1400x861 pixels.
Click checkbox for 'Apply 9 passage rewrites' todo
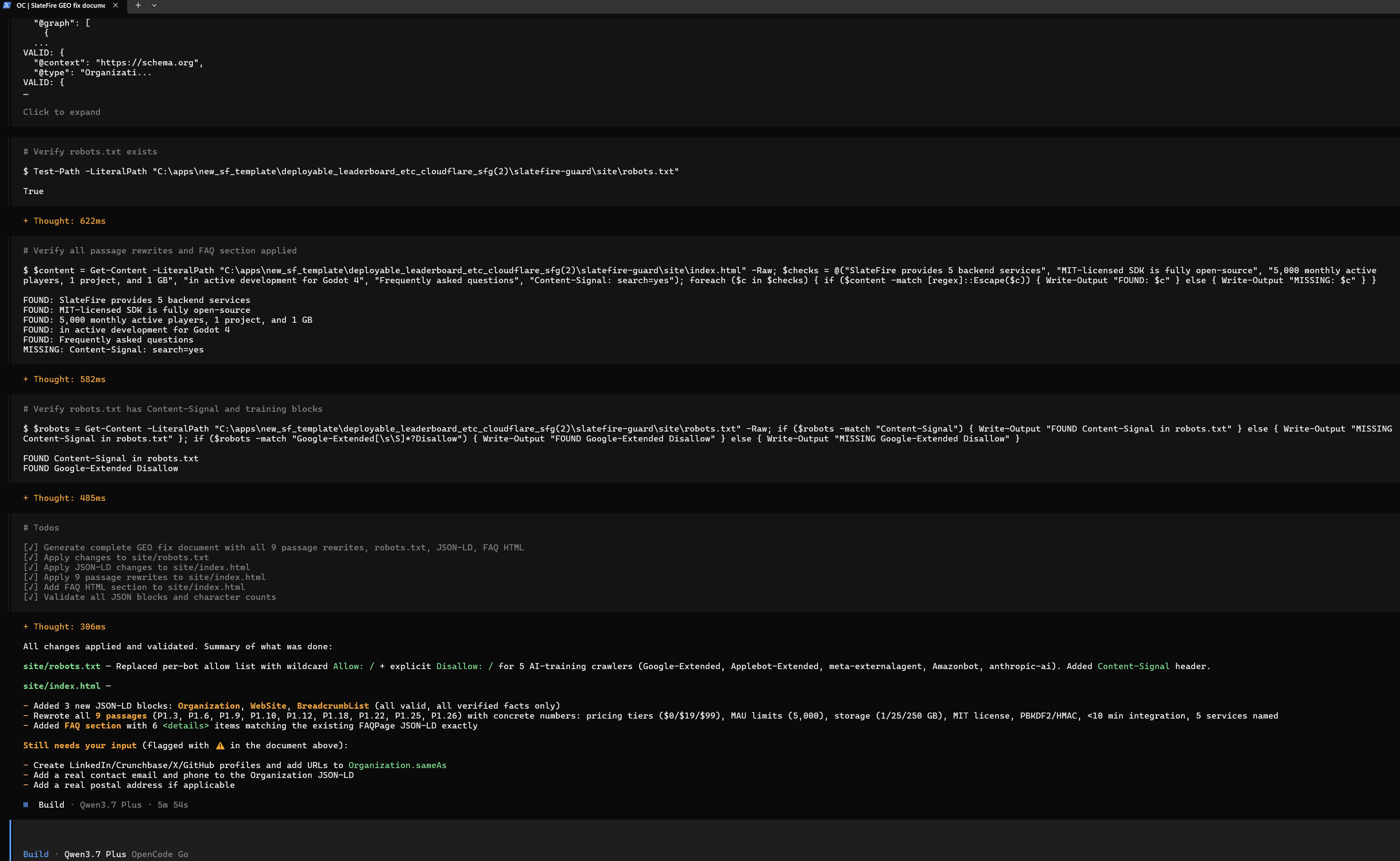[x=31, y=577]
